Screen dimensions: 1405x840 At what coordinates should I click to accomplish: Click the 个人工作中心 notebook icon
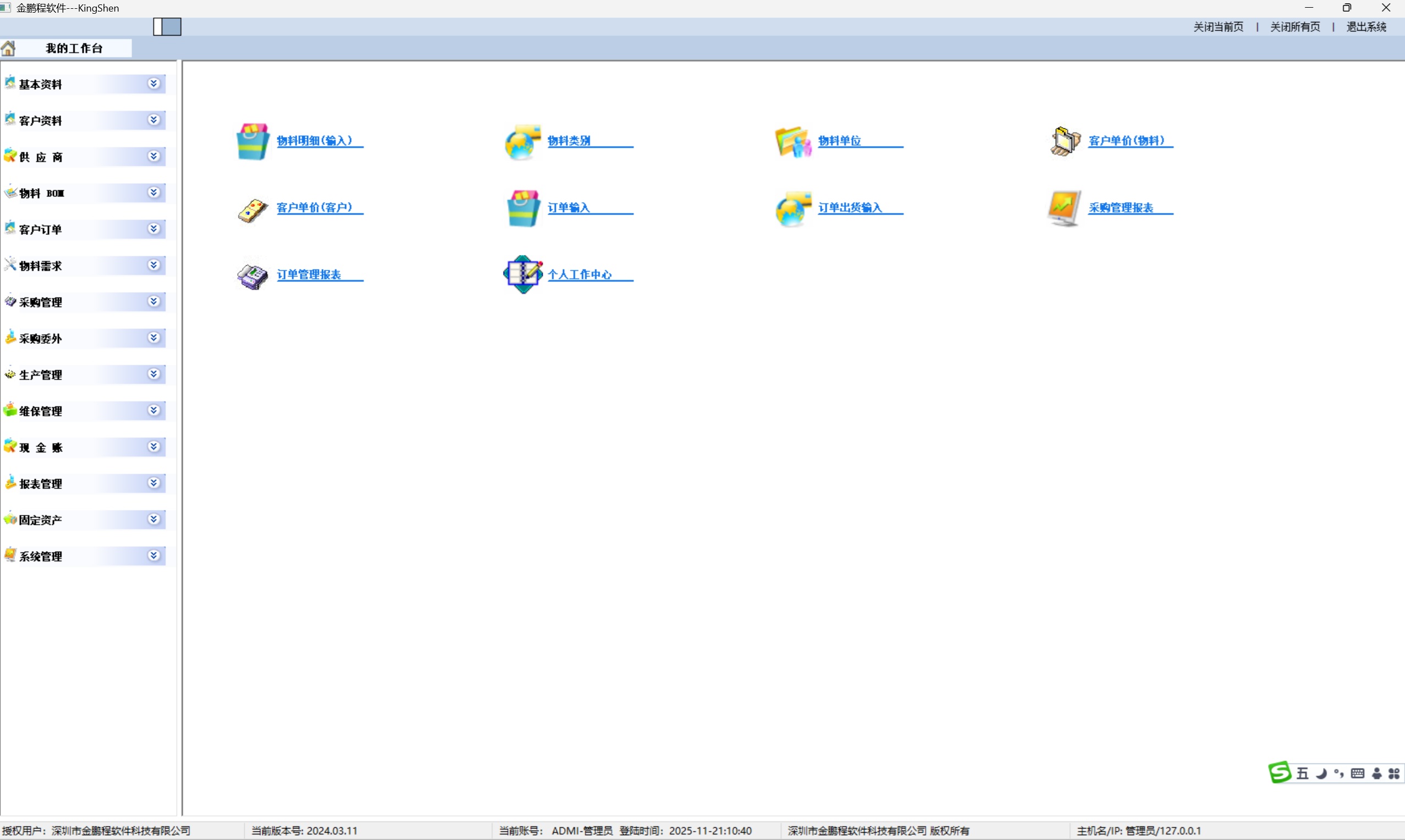click(523, 274)
